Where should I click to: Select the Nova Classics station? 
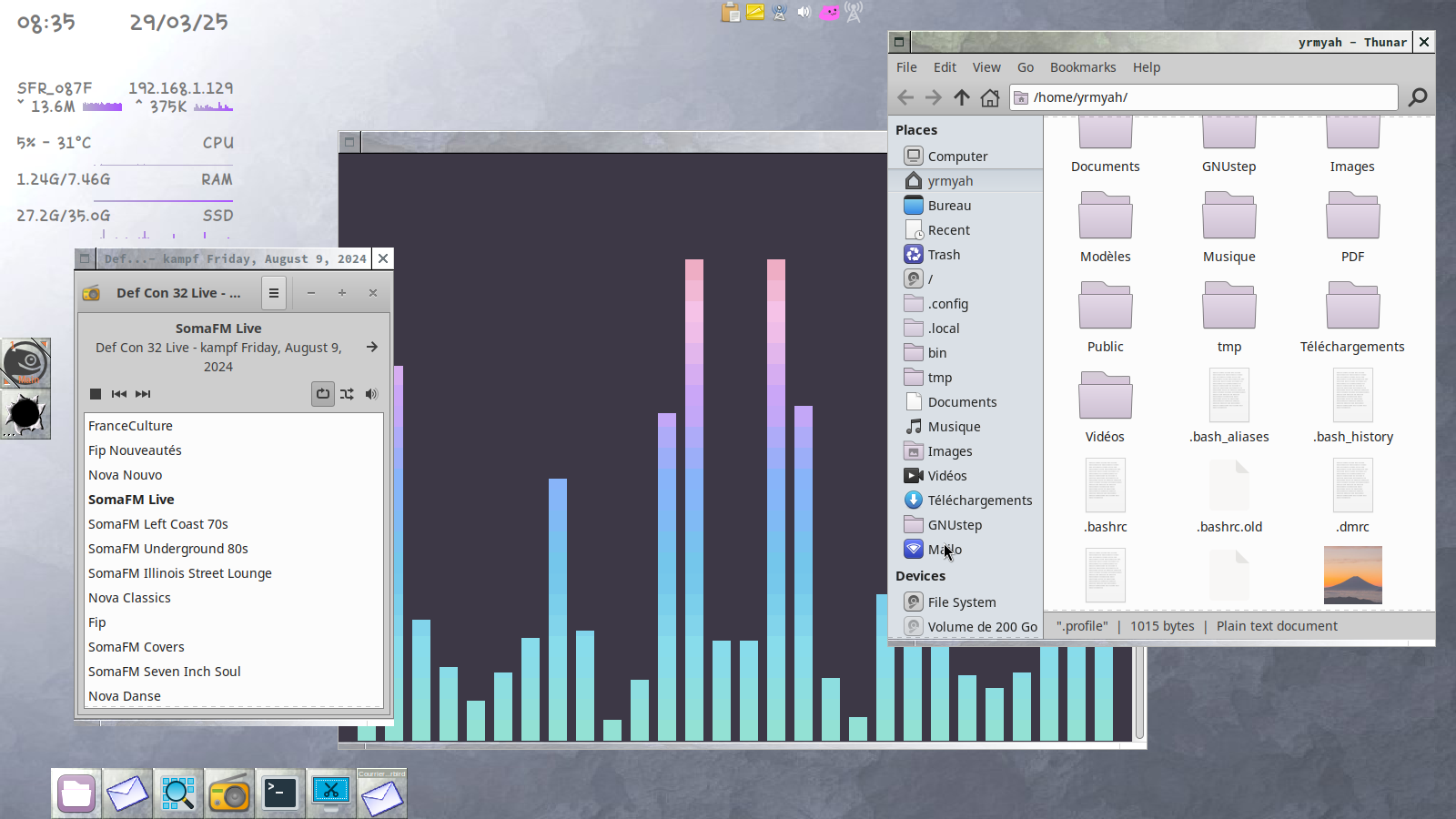click(x=129, y=598)
